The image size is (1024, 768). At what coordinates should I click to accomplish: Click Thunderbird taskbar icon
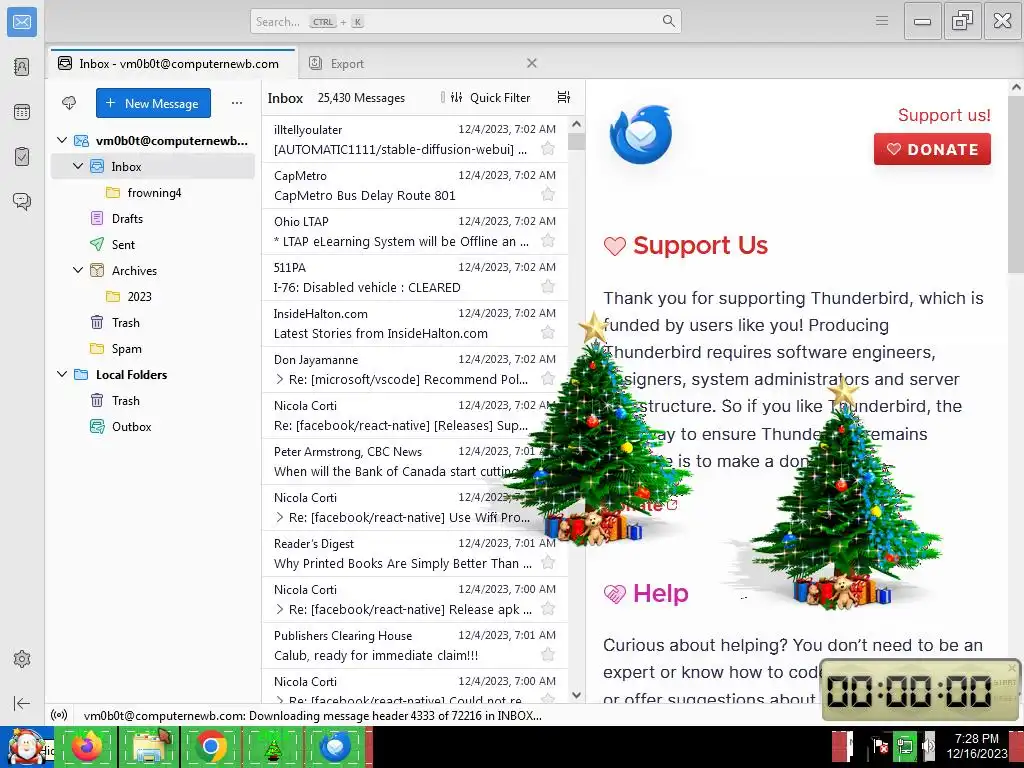point(335,746)
